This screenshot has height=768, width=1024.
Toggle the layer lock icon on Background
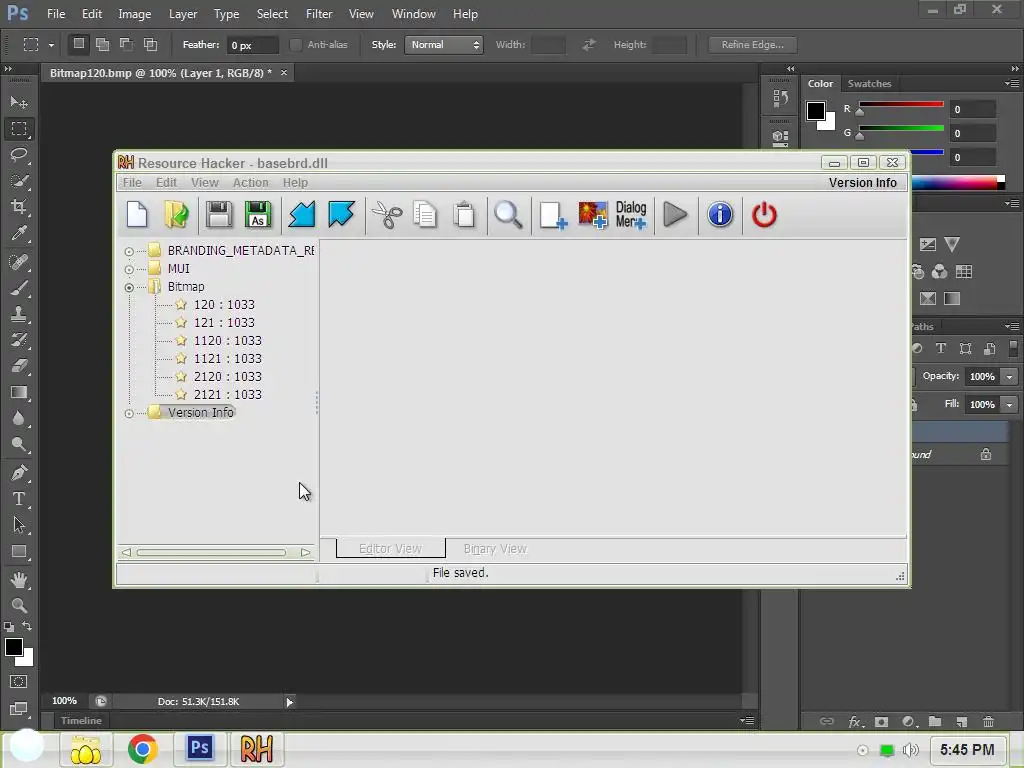click(985, 454)
